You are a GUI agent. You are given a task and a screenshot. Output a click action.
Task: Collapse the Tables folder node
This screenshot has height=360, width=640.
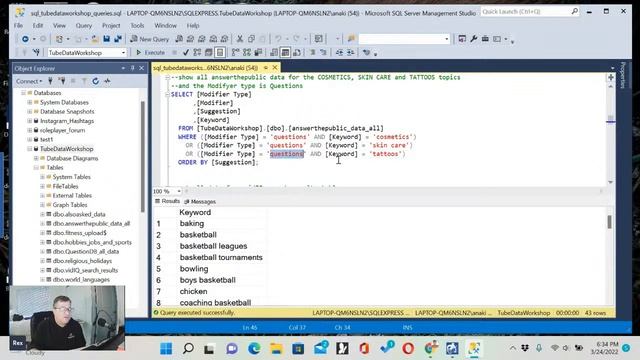pos(36,168)
